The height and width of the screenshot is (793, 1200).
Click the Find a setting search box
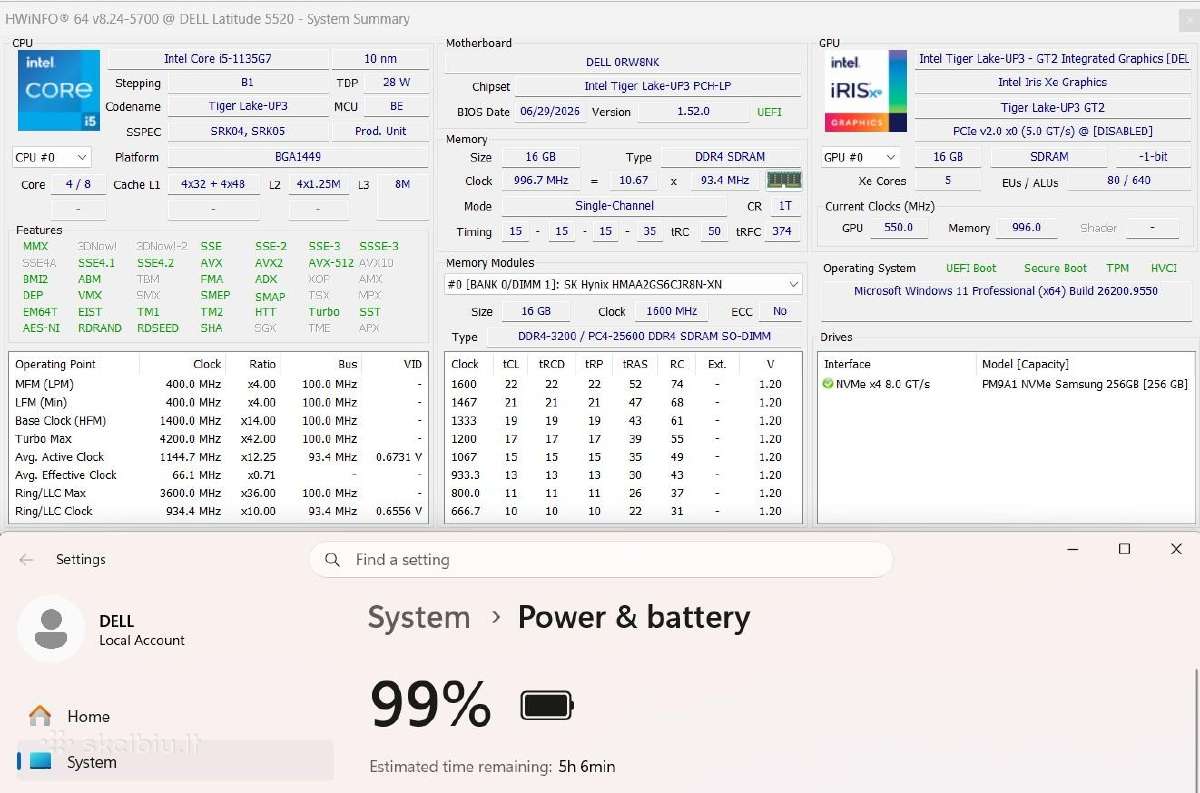pyautogui.click(x=601, y=560)
